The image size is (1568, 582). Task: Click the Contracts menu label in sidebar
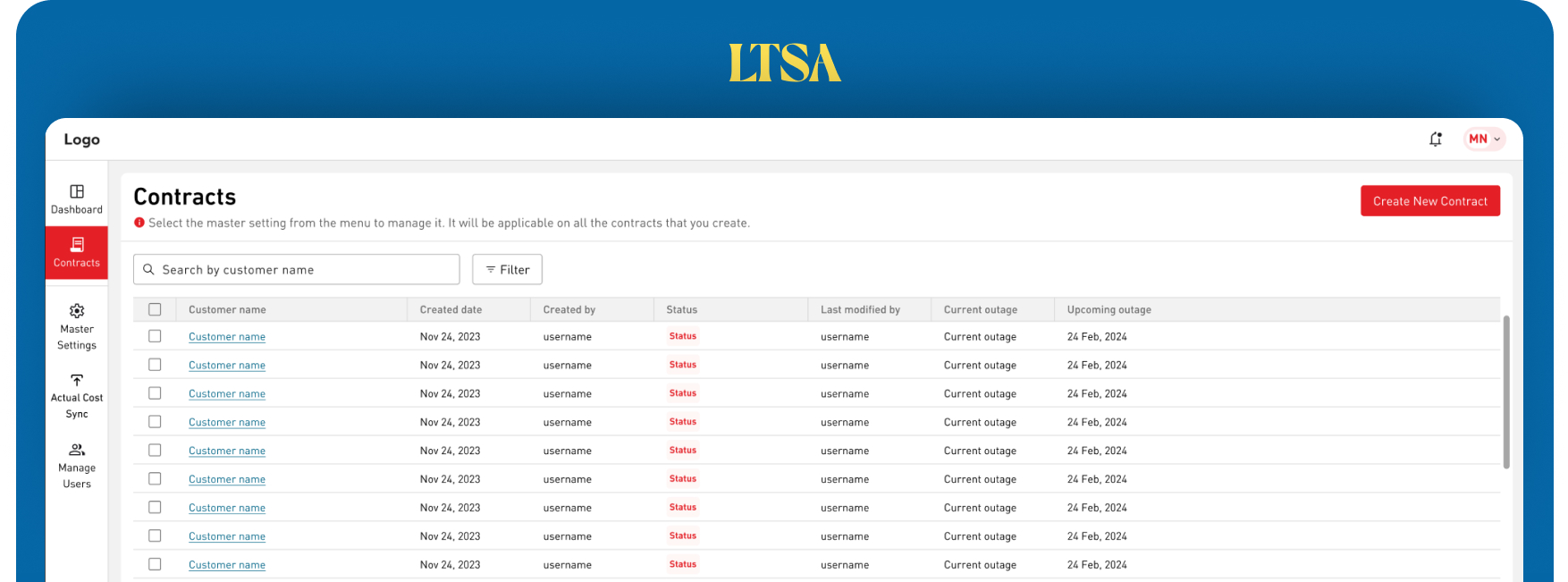pyautogui.click(x=77, y=263)
